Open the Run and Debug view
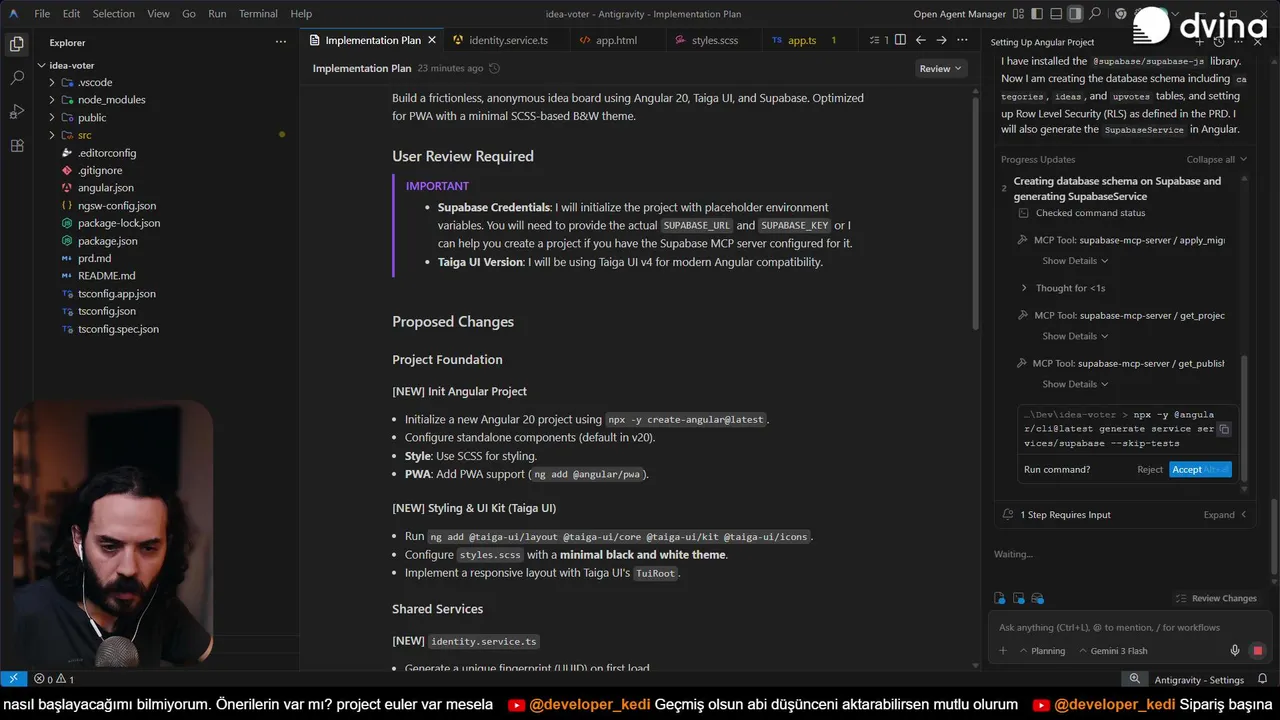The width and height of the screenshot is (1280, 720). click(x=16, y=111)
